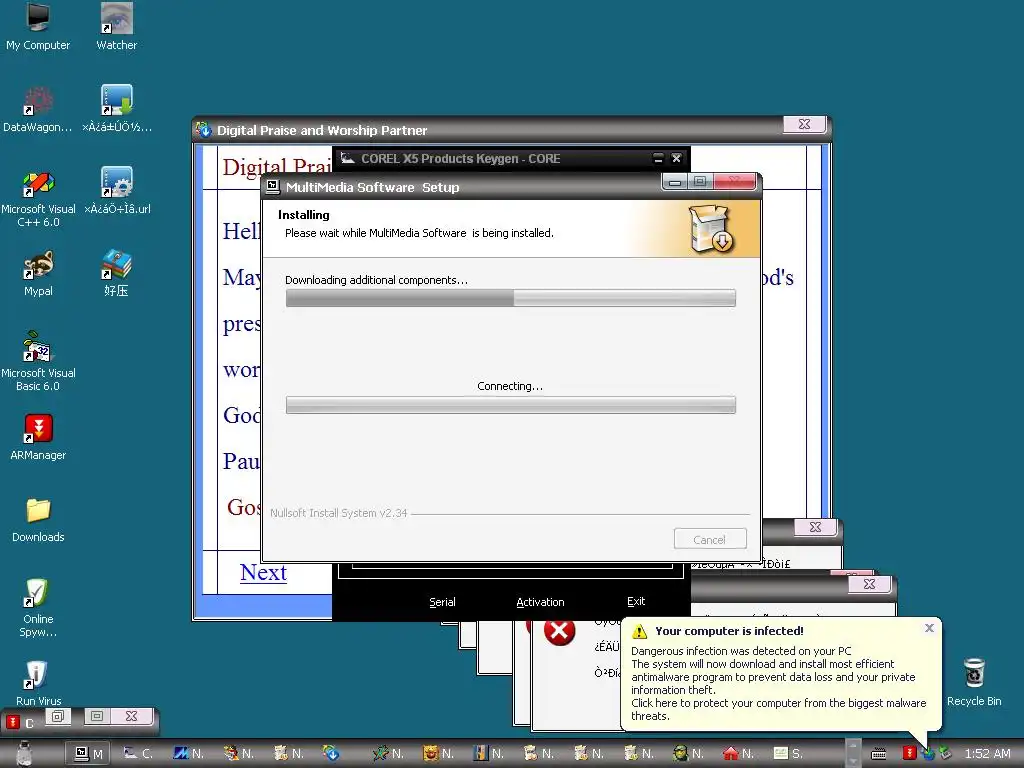Click the yellow warning icon in infection balloon
The height and width of the screenshot is (768, 1024).
(x=639, y=632)
